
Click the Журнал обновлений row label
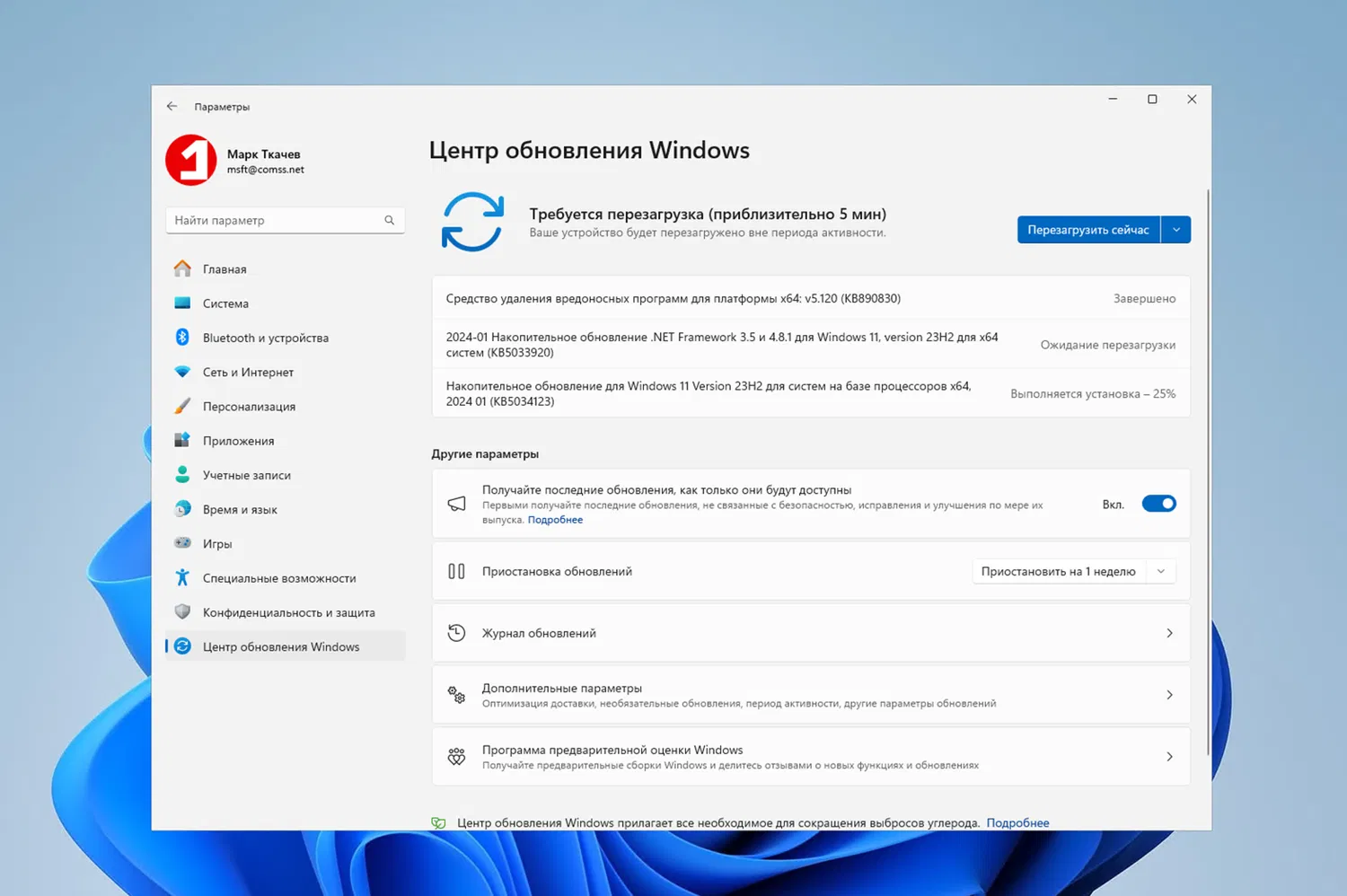(x=539, y=633)
